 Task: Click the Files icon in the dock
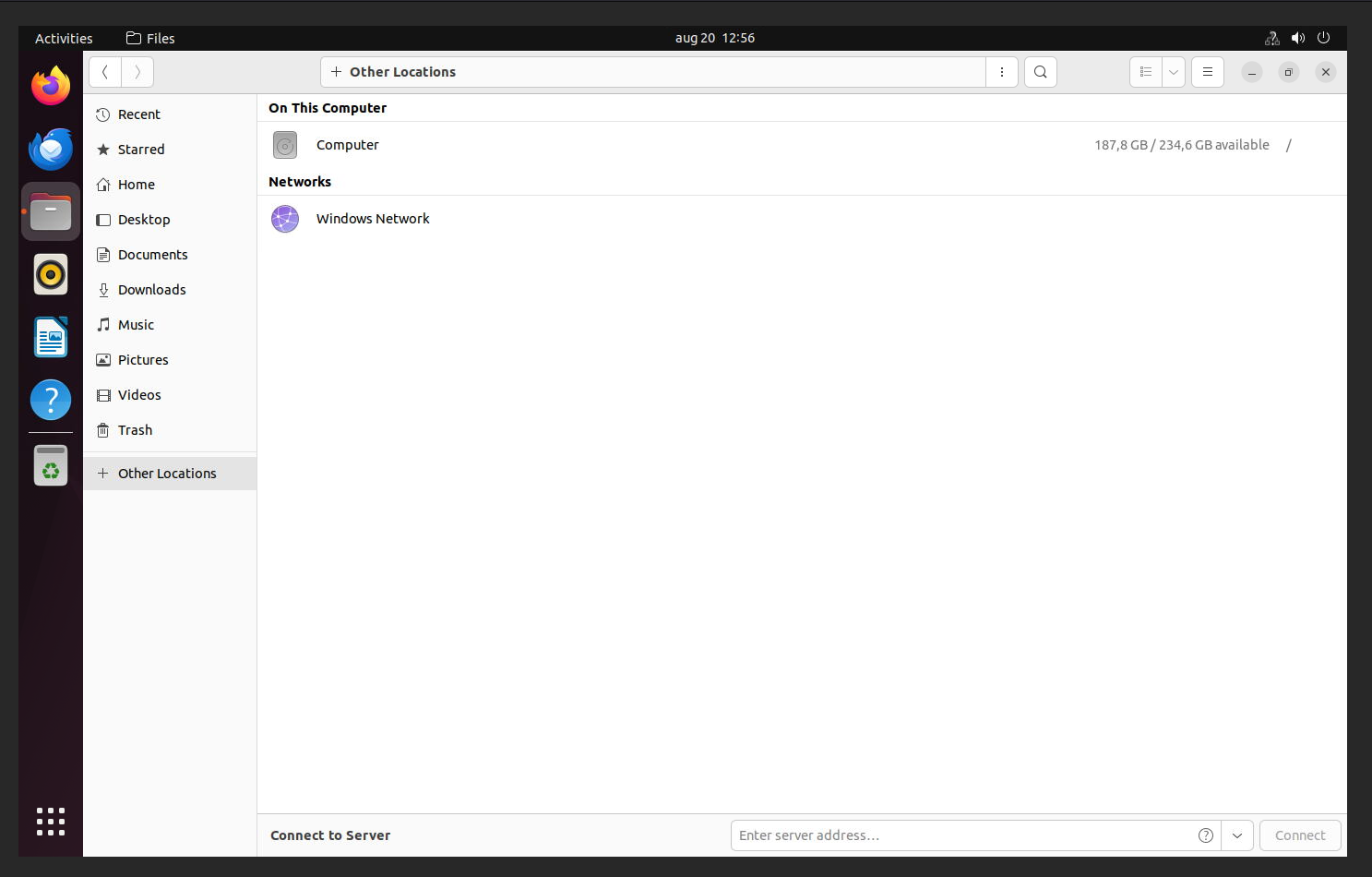[51, 211]
